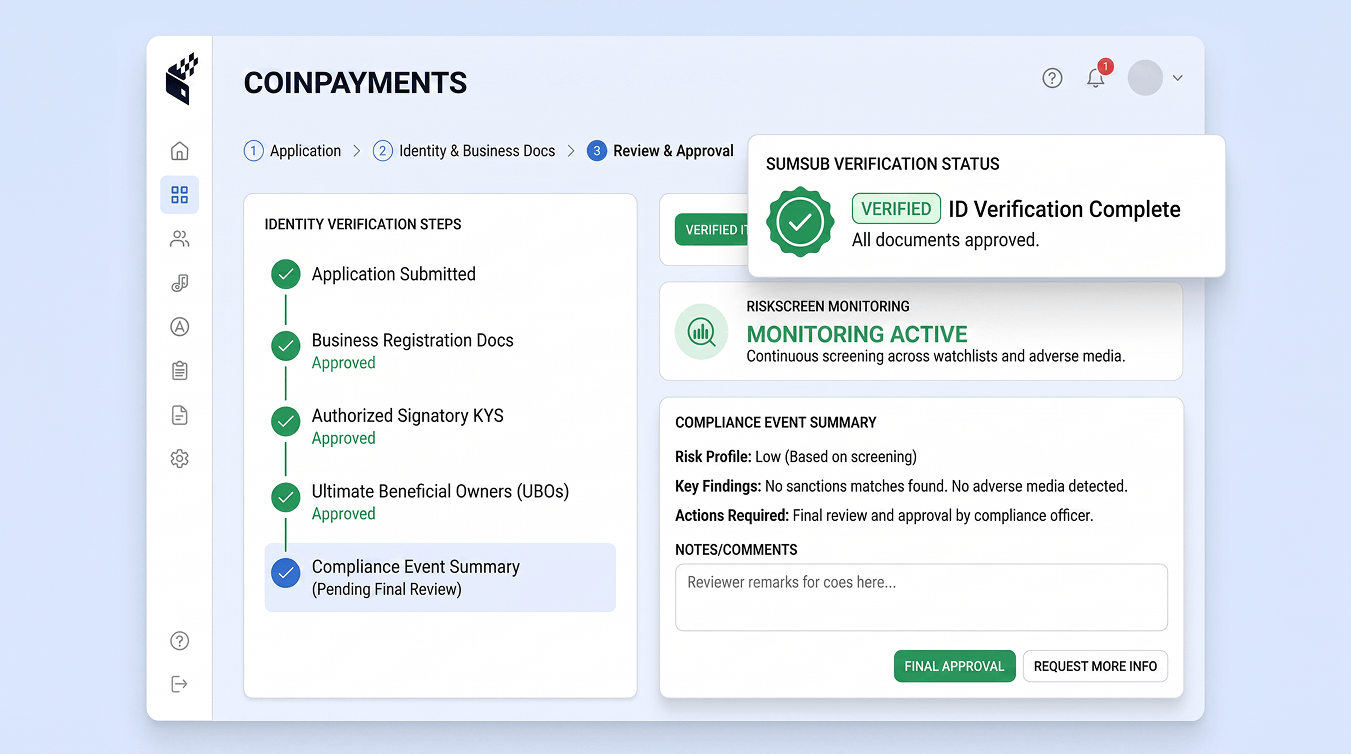Click the 'Risk Profile: Low' line
Viewport: 1351px width, 754px height.
[x=796, y=457]
